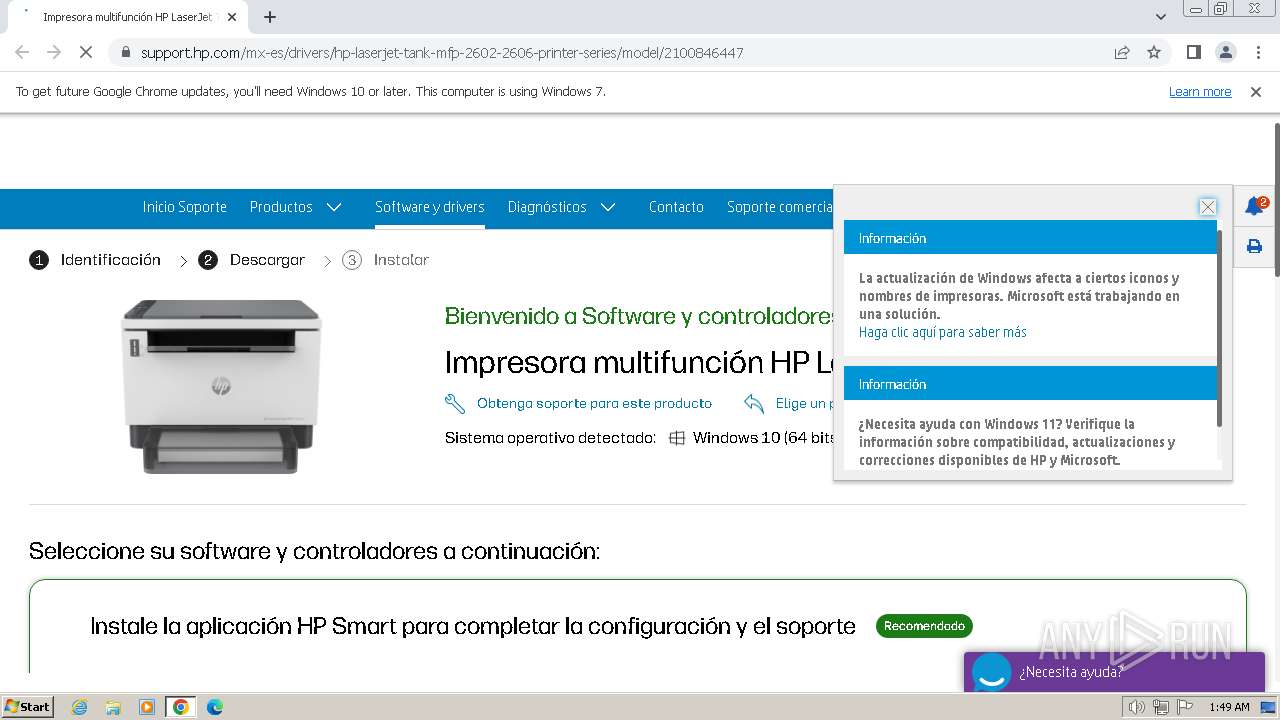Open tab search chevron

point(1161,17)
